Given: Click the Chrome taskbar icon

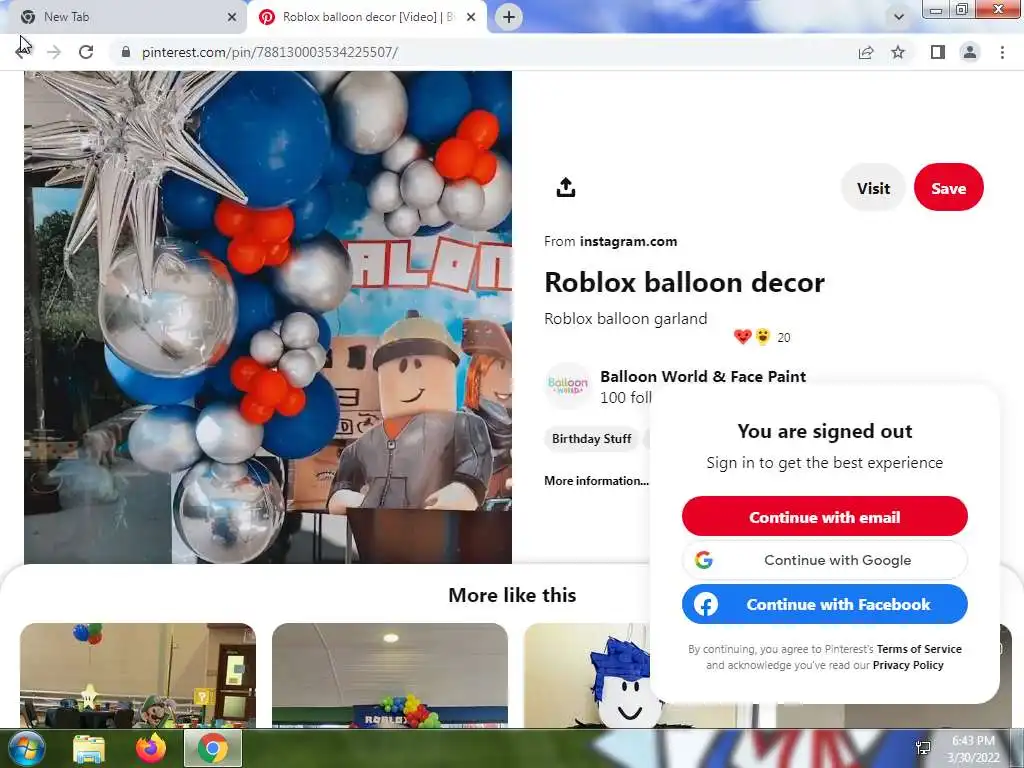Looking at the screenshot, I should (213, 748).
